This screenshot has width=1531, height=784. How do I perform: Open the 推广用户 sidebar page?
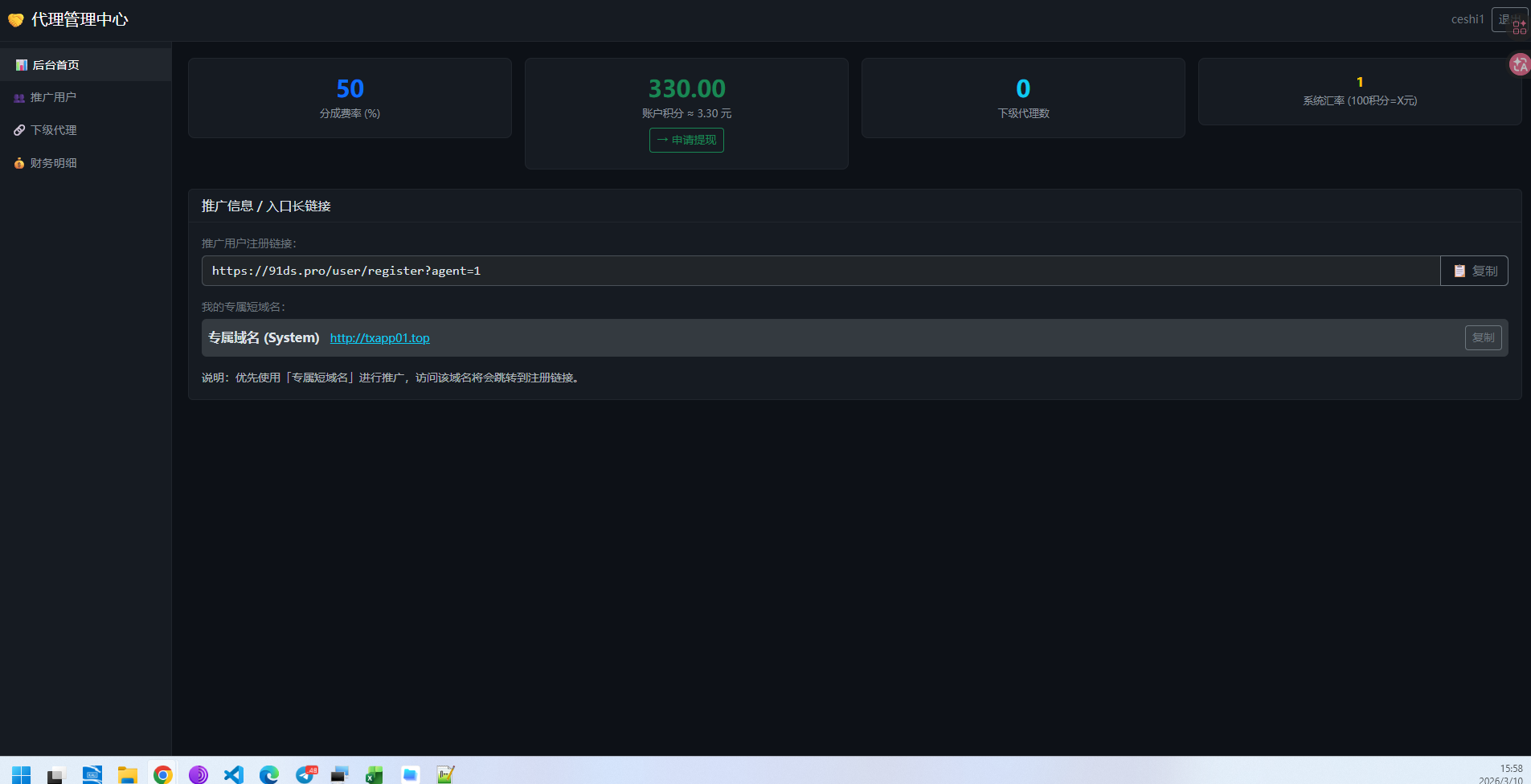pos(53,97)
